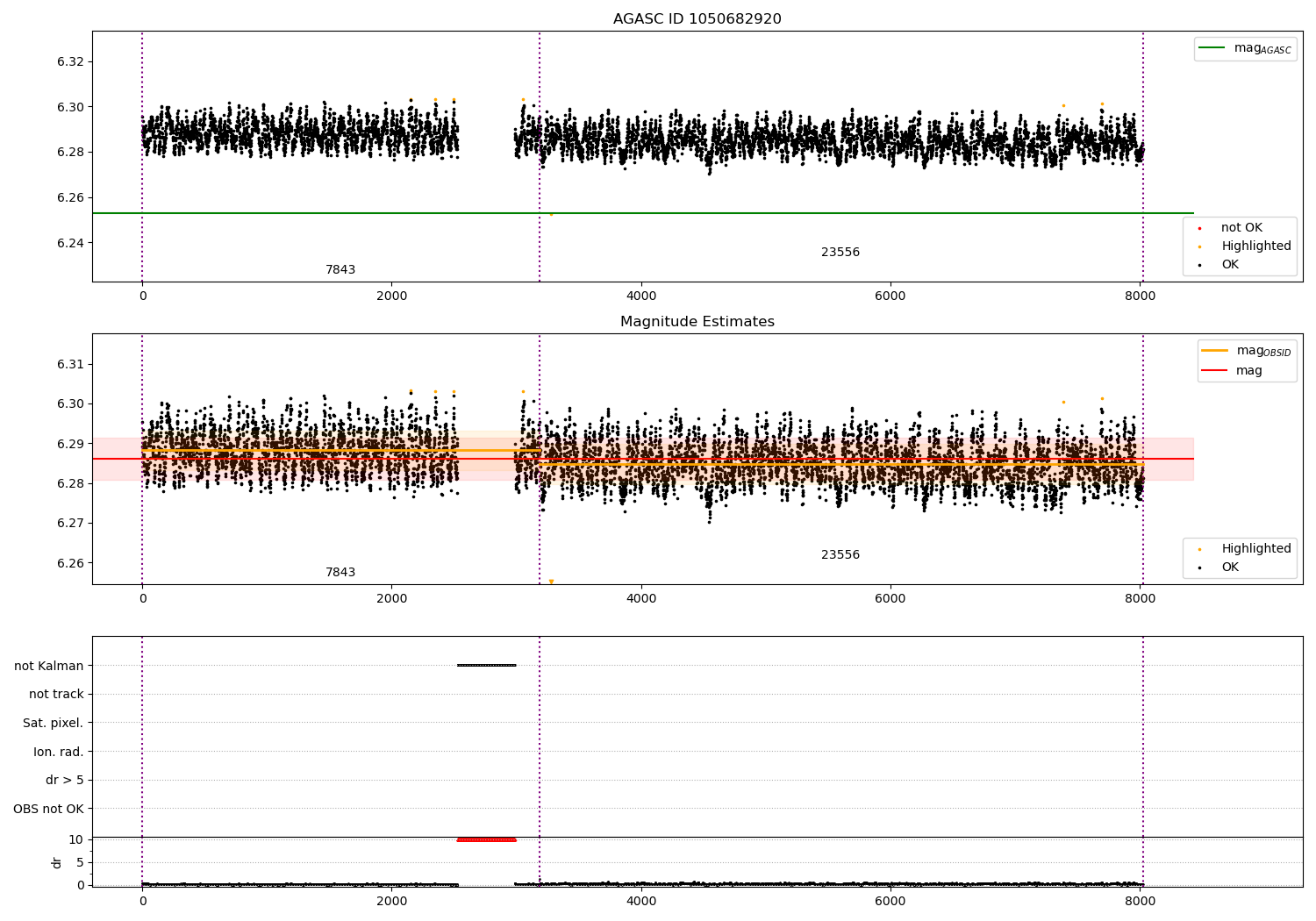Click 'Highlighted' legend entry in the middle plot
This screenshot has width=1316, height=921.
[1255, 548]
